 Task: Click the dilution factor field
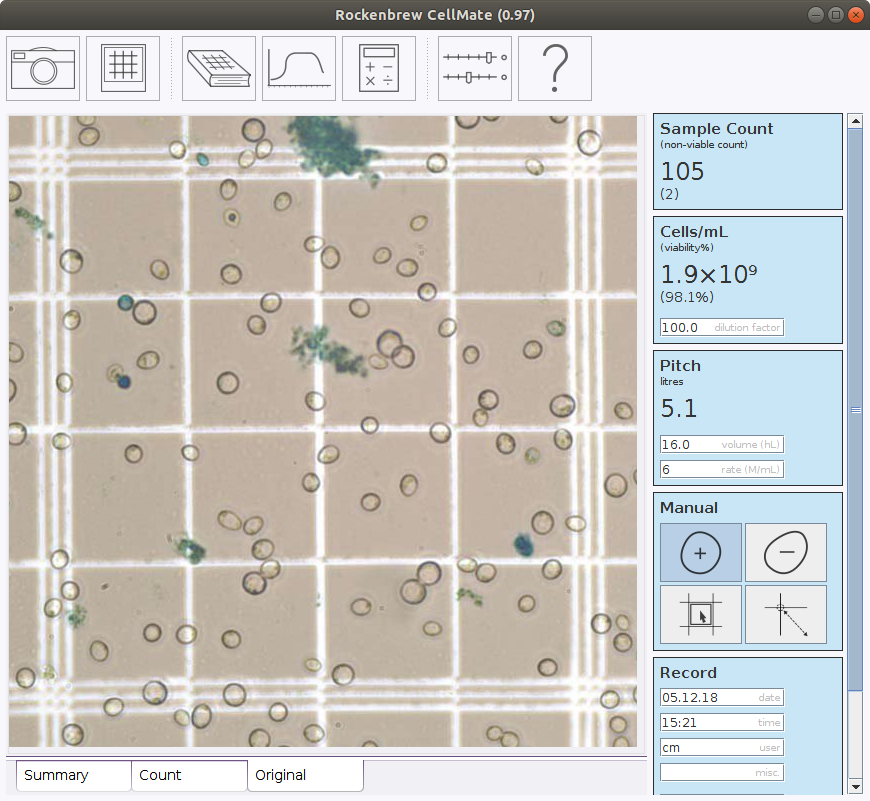point(721,328)
